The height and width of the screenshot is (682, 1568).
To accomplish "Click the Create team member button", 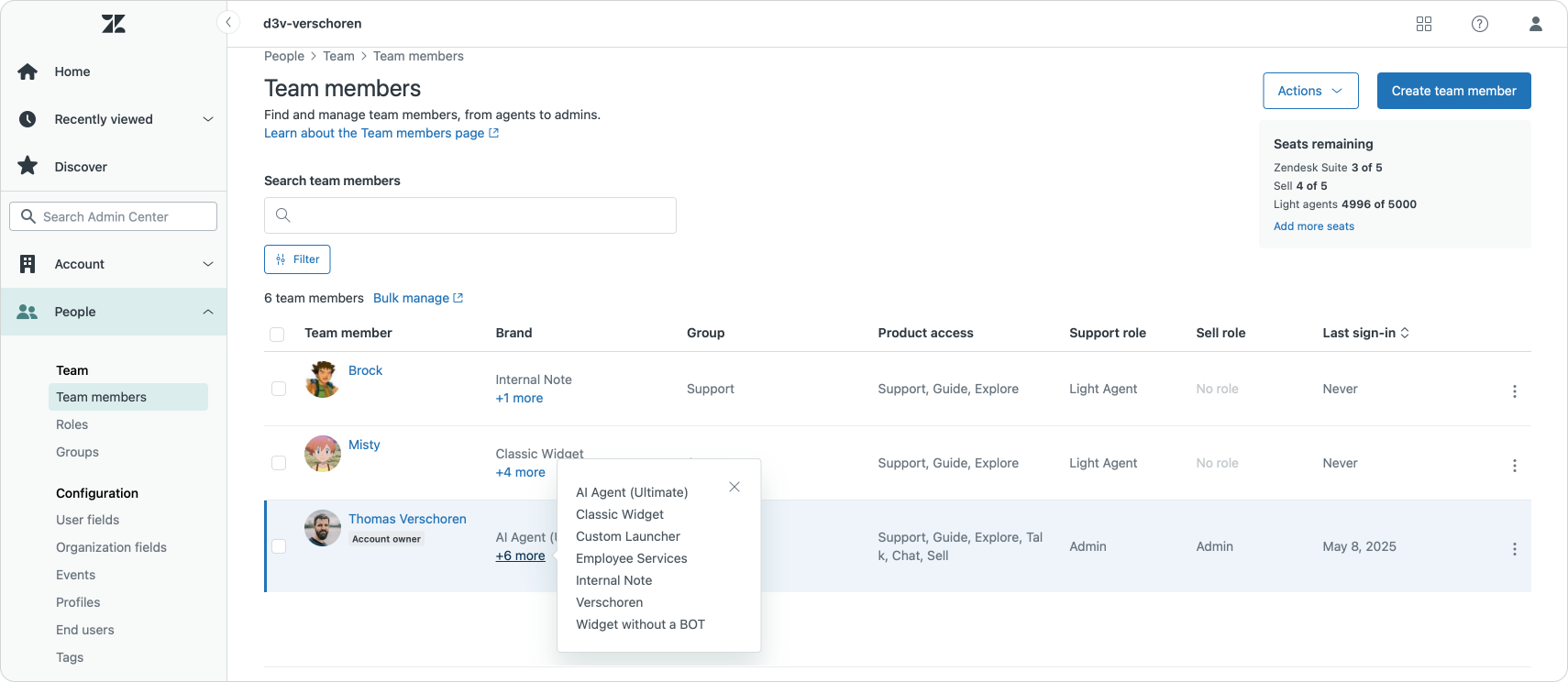I will 1453,91.
